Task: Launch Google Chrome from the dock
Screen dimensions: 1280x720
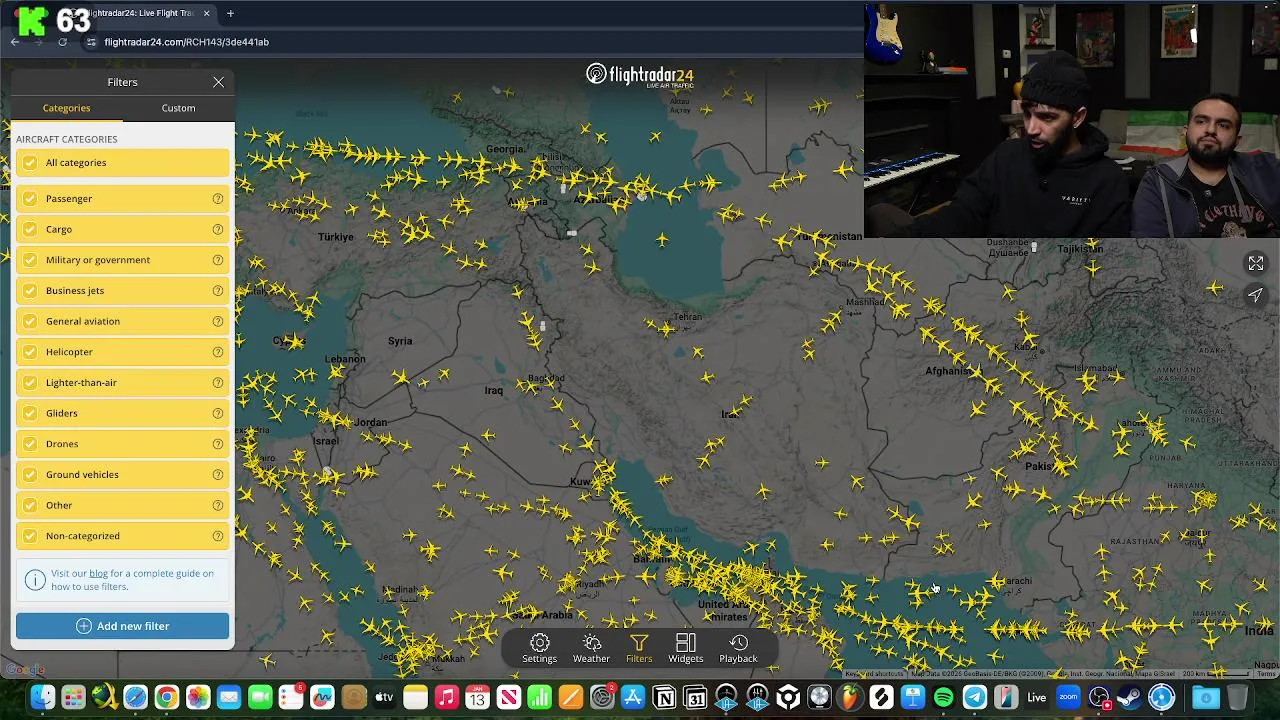Action: [x=167, y=697]
